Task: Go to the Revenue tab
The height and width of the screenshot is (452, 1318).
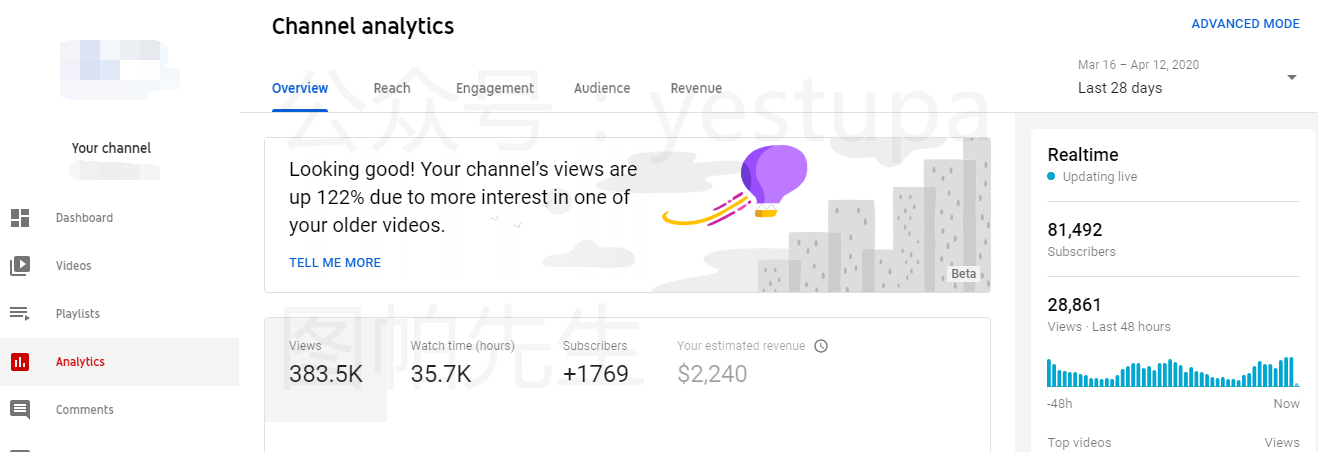Action: 696,88
